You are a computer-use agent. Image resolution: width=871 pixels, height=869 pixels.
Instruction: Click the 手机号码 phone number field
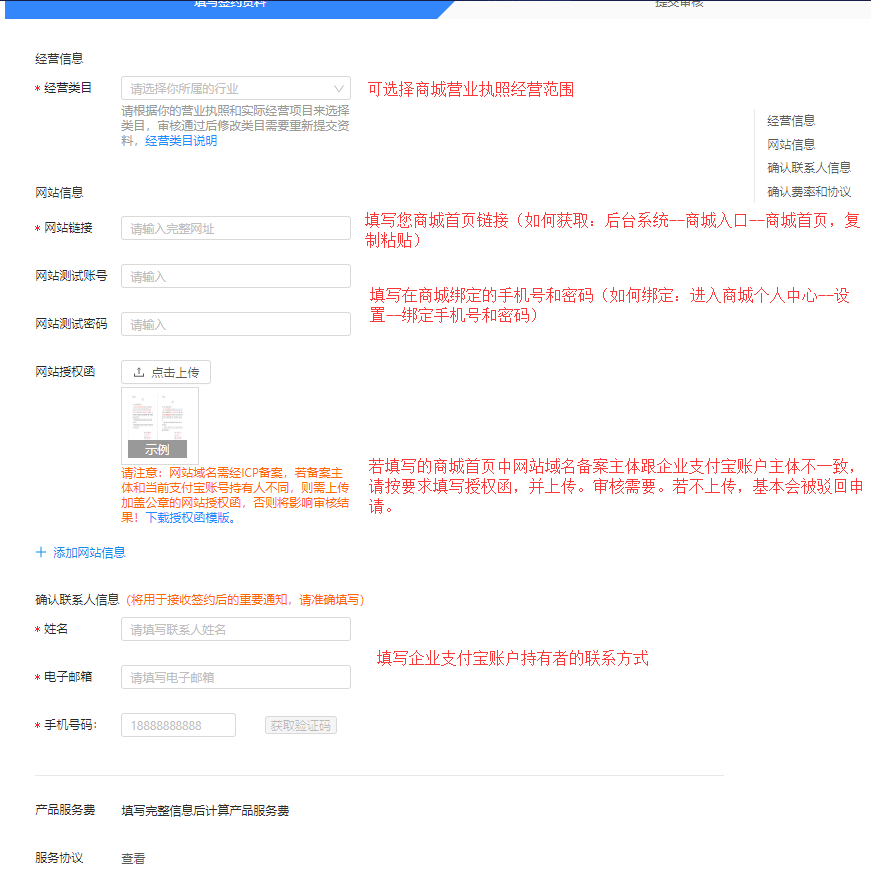click(x=178, y=726)
